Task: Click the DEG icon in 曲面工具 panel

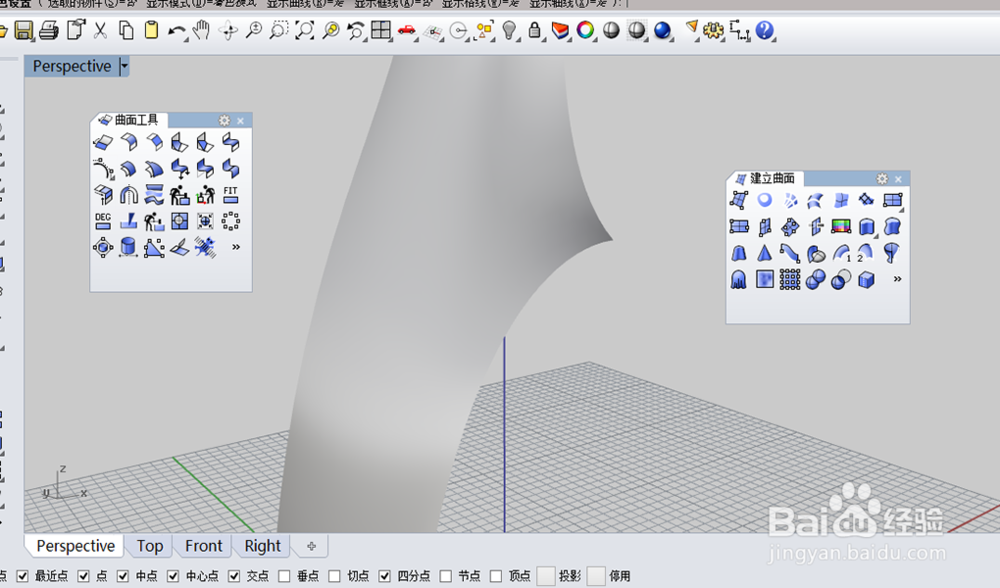Action: [x=103, y=221]
